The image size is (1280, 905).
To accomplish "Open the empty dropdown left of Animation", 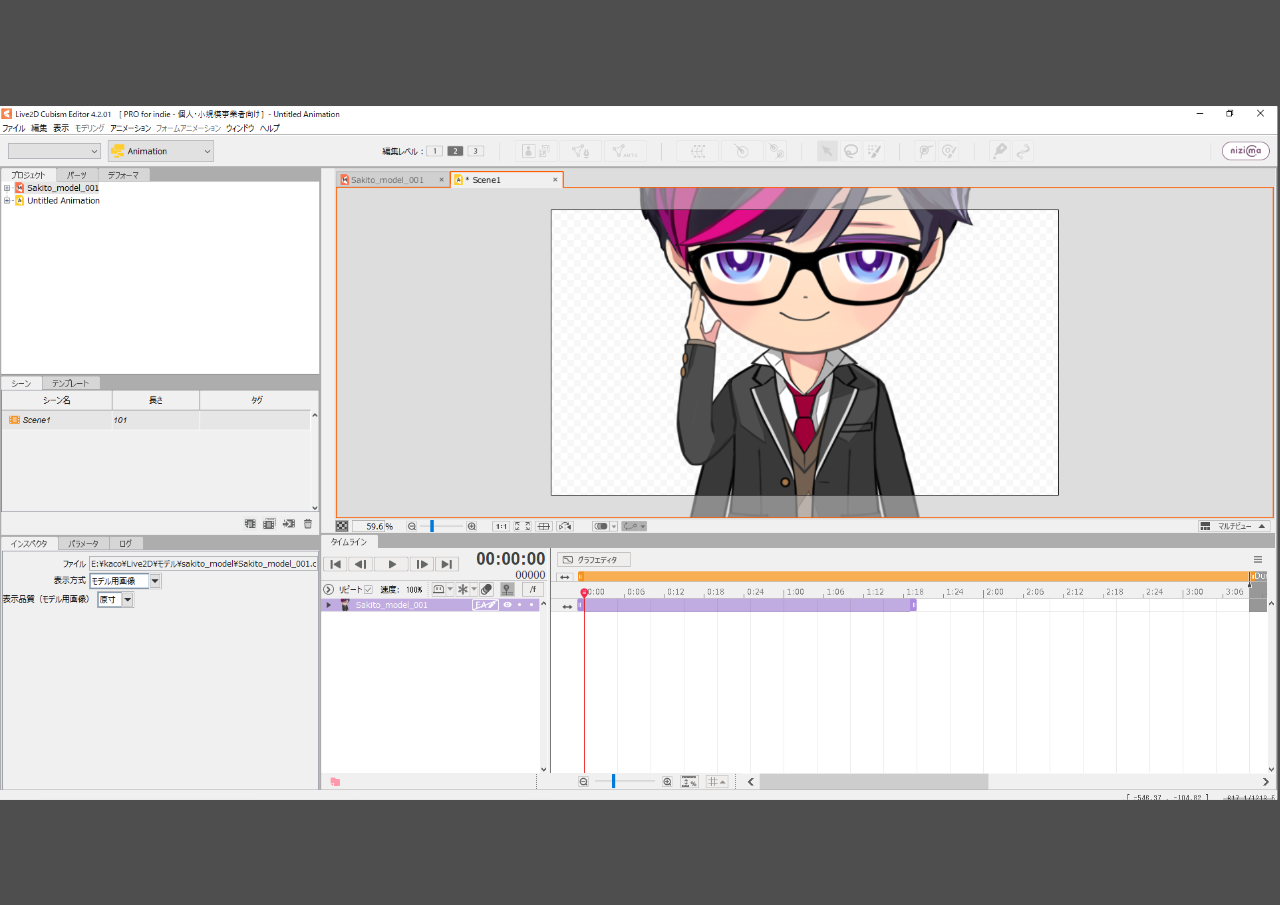I will click(55, 151).
